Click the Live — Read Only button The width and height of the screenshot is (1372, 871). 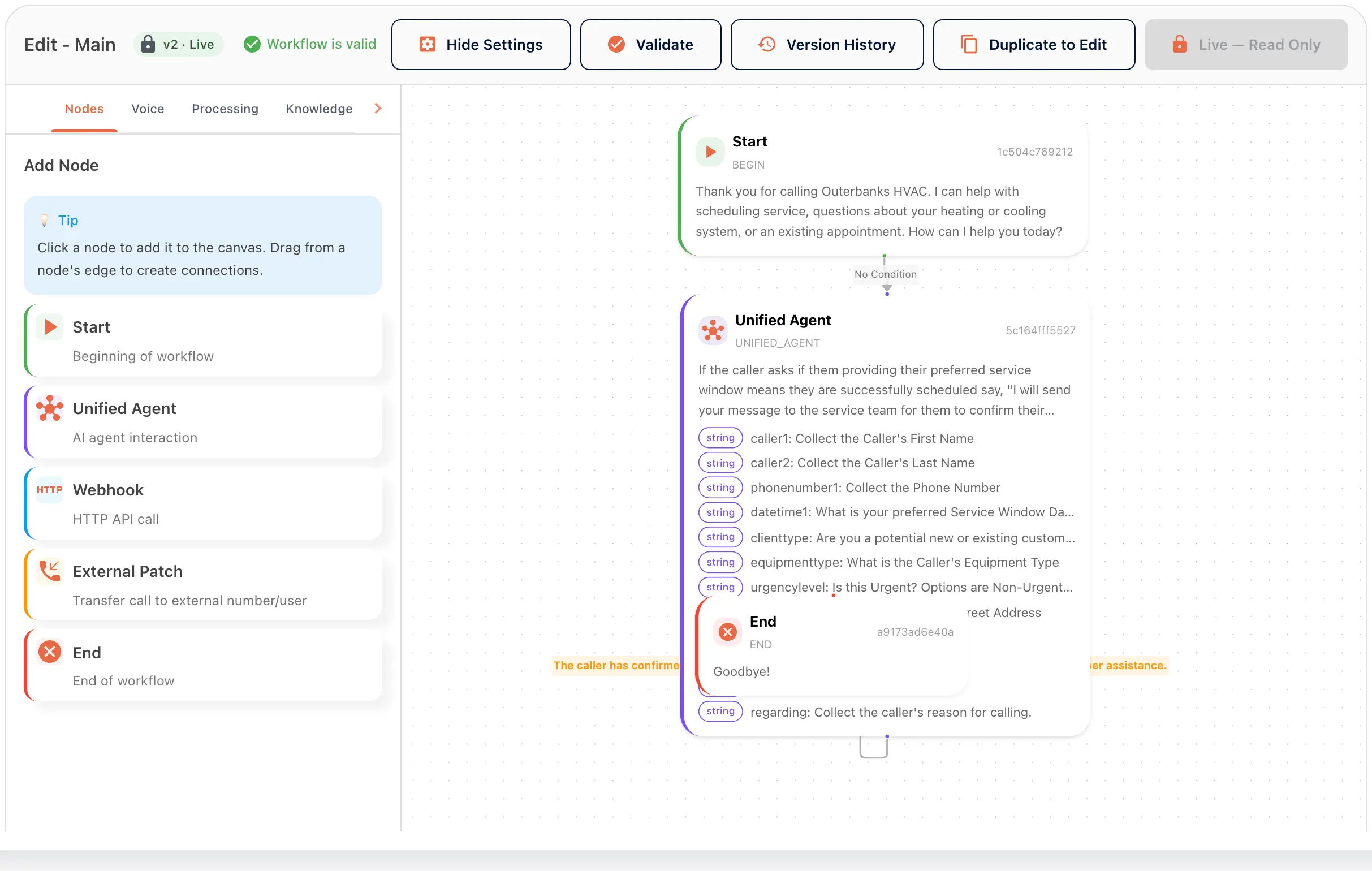[x=1246, y=45]
